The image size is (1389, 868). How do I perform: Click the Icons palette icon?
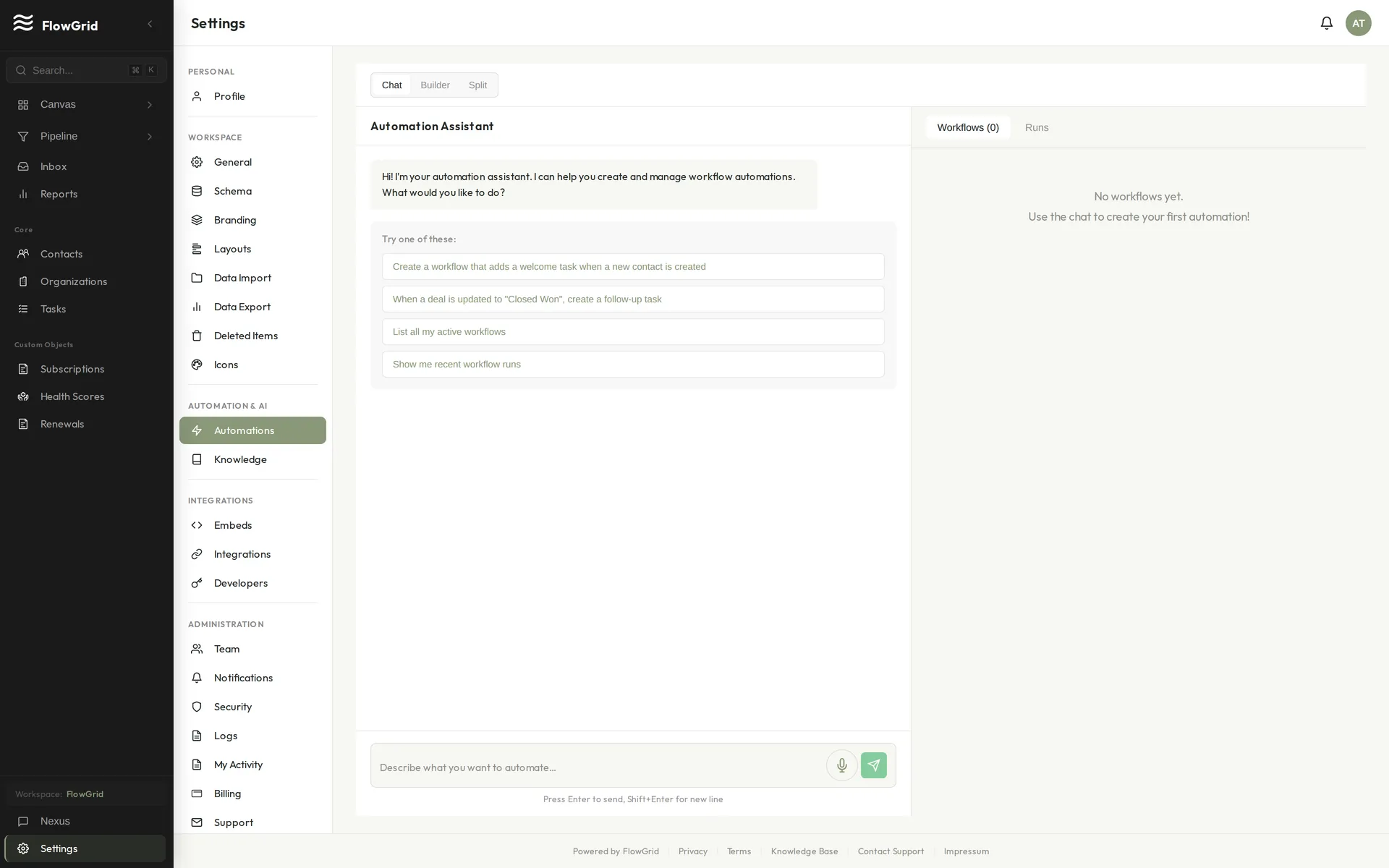click(x=197, y=365)
